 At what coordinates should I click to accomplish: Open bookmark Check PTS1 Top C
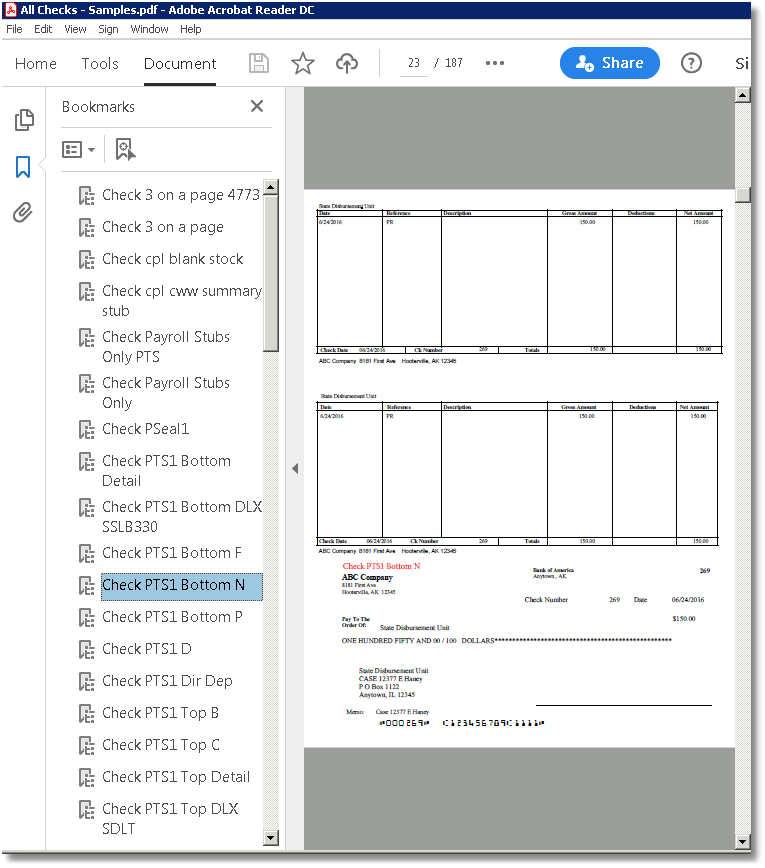coord(161,745)
